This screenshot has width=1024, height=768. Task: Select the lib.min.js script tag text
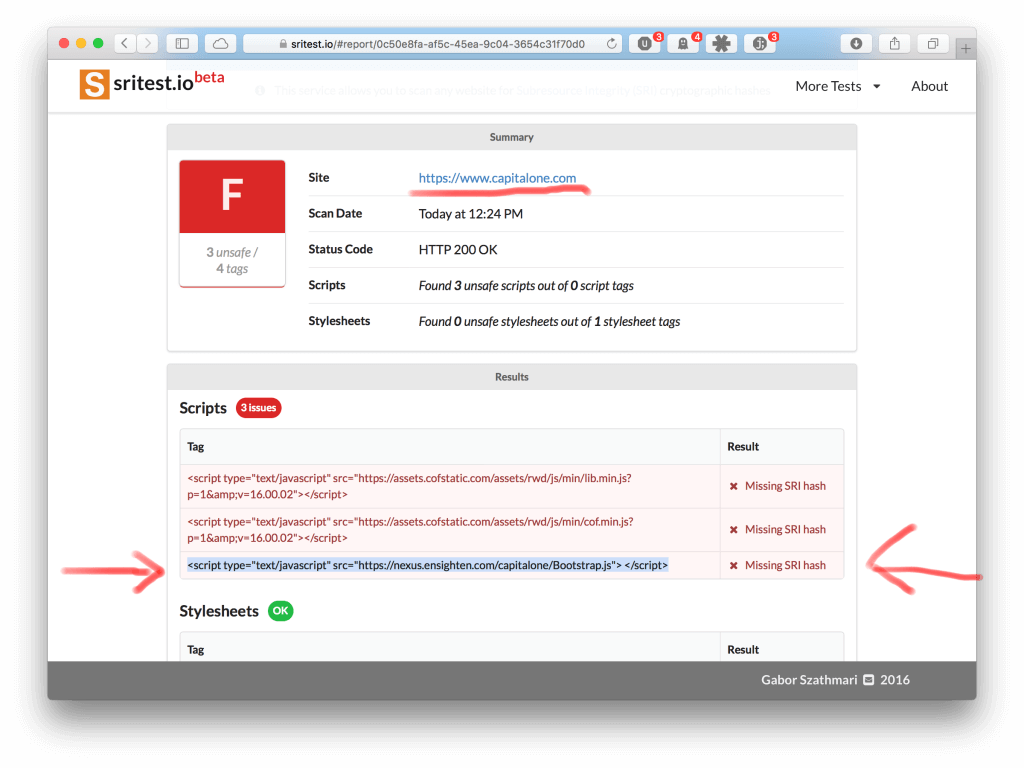point(409,487)
